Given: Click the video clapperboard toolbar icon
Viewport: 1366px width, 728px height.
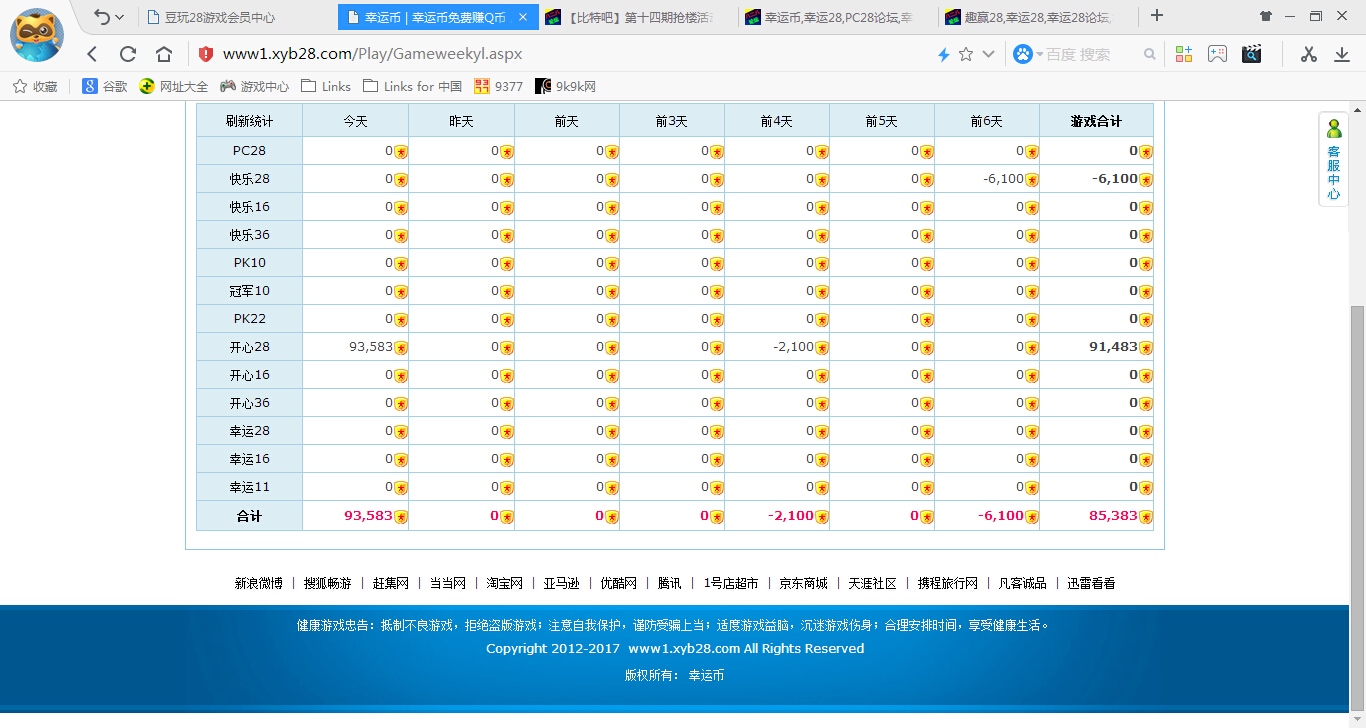Looking at the screenshot, I should coord(1252,54).
